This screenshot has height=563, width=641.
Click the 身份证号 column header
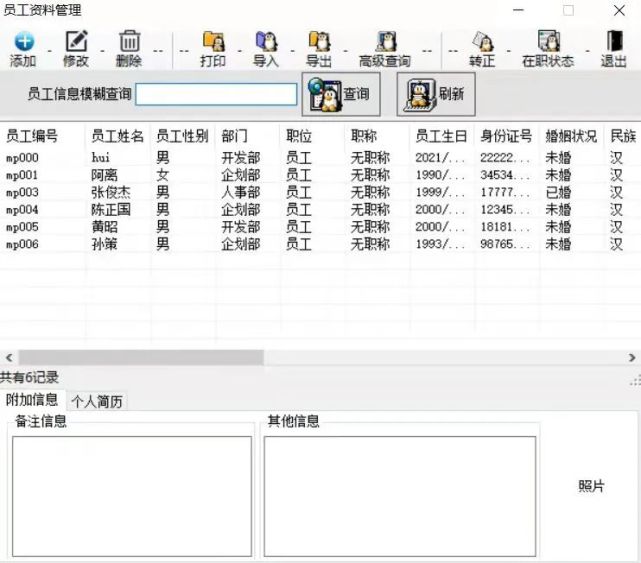(x=506, y=136)
